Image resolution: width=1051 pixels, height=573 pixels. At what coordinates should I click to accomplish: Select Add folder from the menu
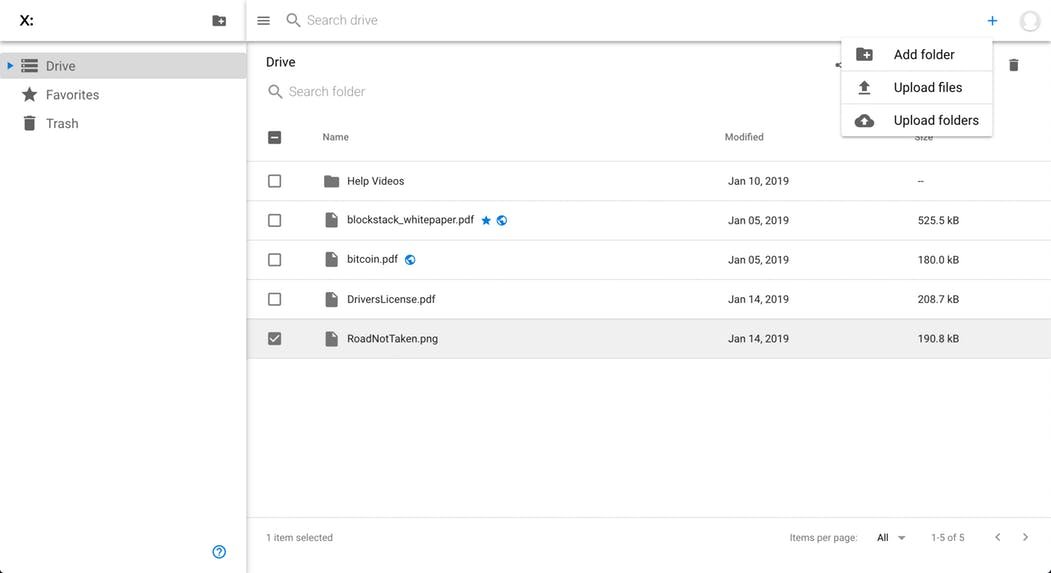[x=923, y=55]
